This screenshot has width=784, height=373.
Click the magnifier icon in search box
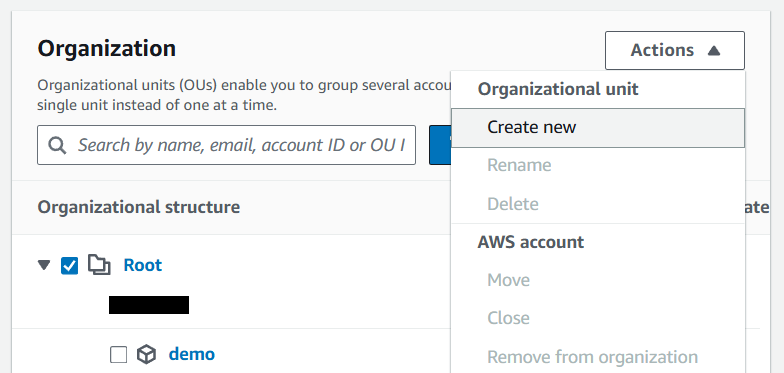[x=57, y=146]
